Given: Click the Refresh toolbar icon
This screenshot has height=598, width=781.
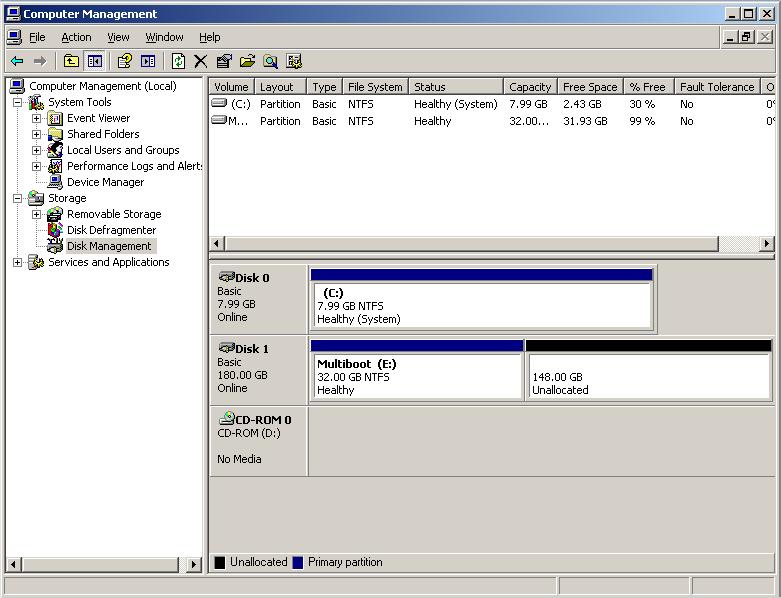Looking at the screenshot, I should click(178, 61).
